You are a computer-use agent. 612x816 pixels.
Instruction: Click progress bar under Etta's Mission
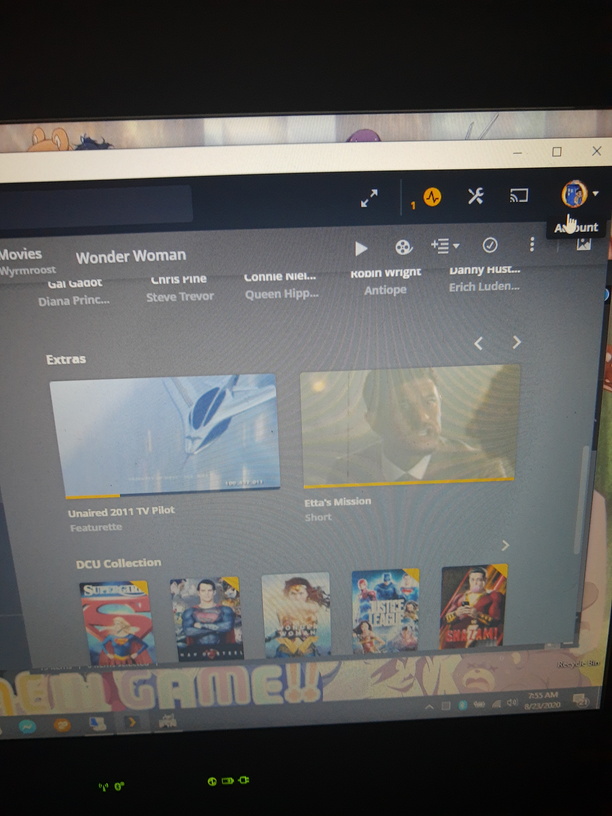[x=409, y=482]
